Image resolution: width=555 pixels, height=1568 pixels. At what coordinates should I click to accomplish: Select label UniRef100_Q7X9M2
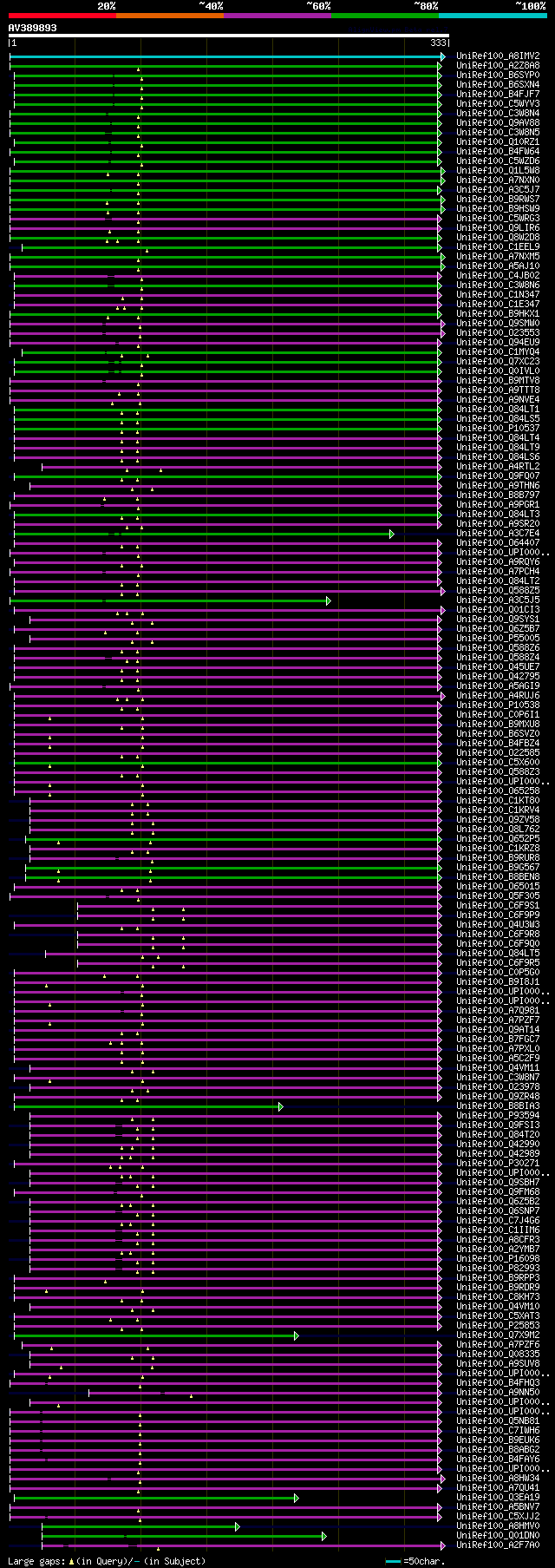click(498, 1335)
